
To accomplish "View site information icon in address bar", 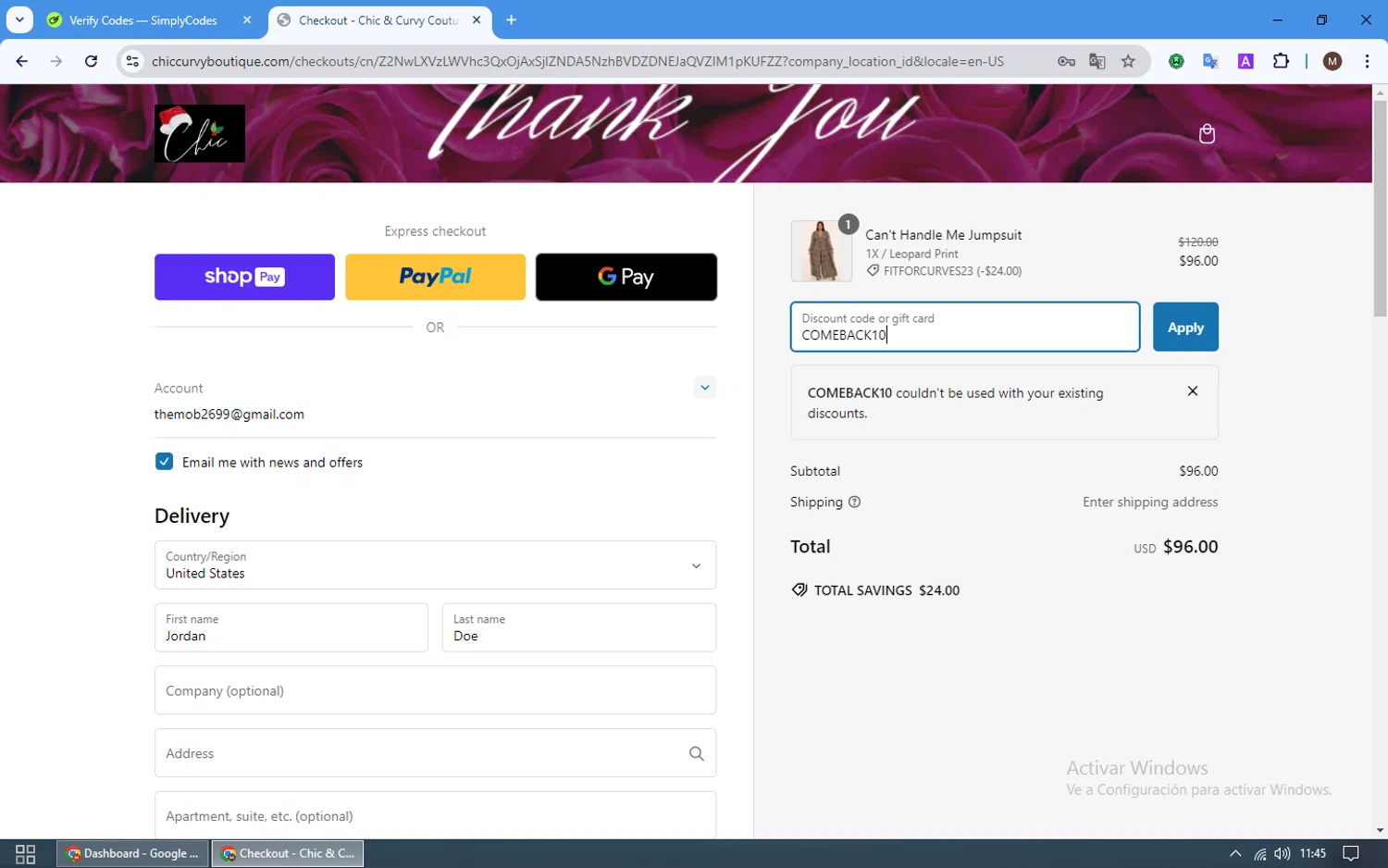I will 132,61.
